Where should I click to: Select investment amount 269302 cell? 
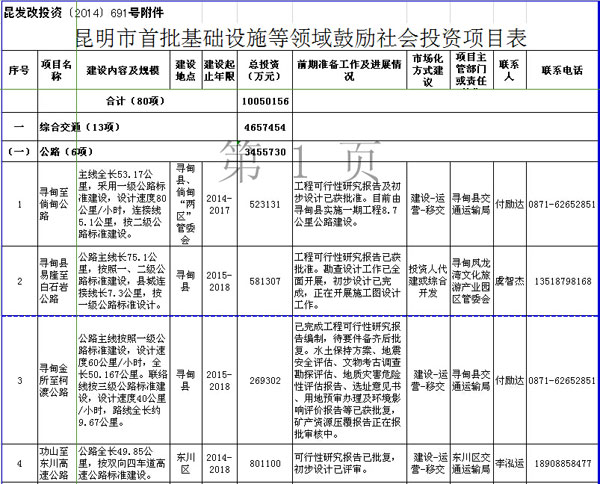coord(265,381)
